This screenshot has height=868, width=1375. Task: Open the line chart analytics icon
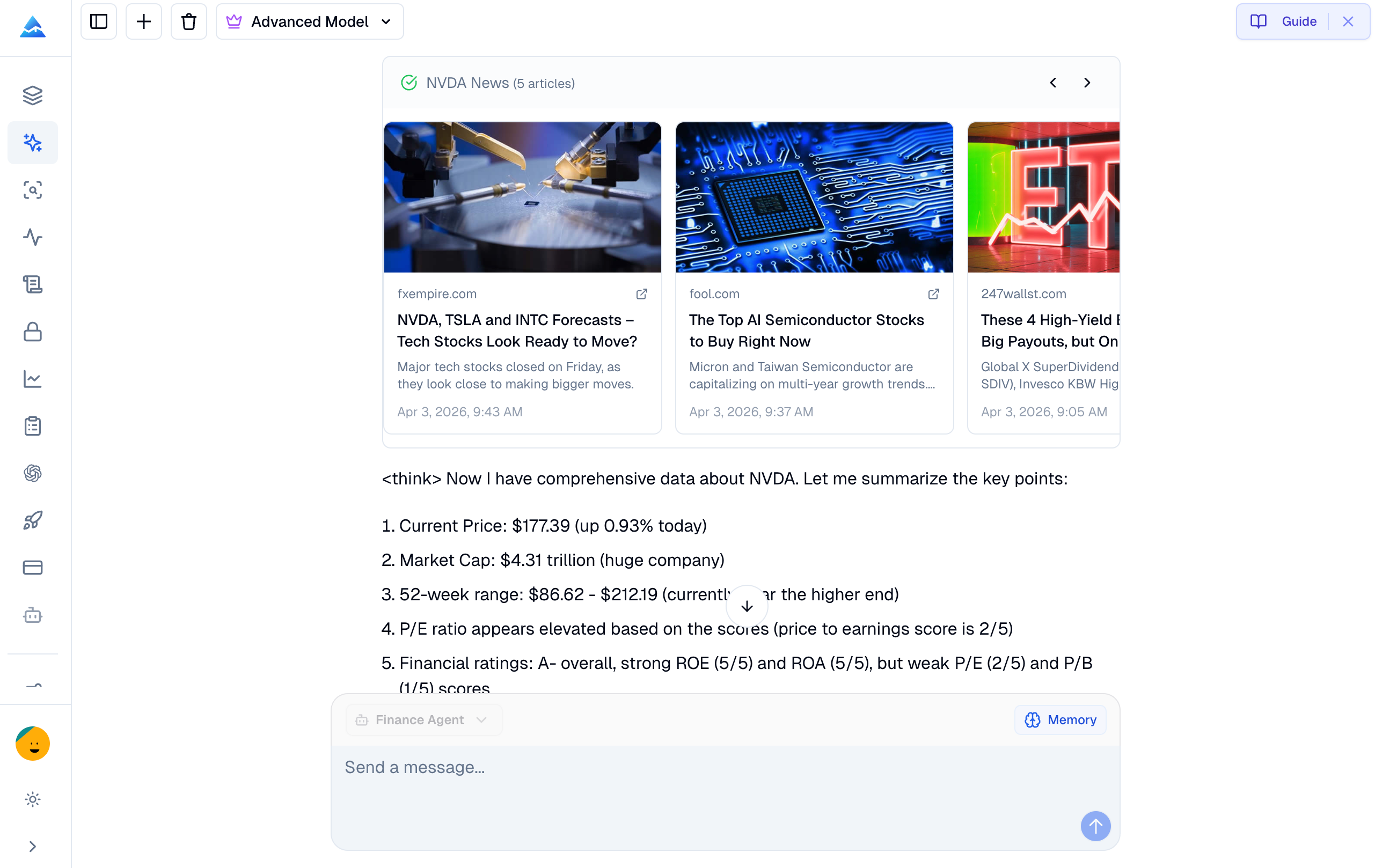[33, 378]
